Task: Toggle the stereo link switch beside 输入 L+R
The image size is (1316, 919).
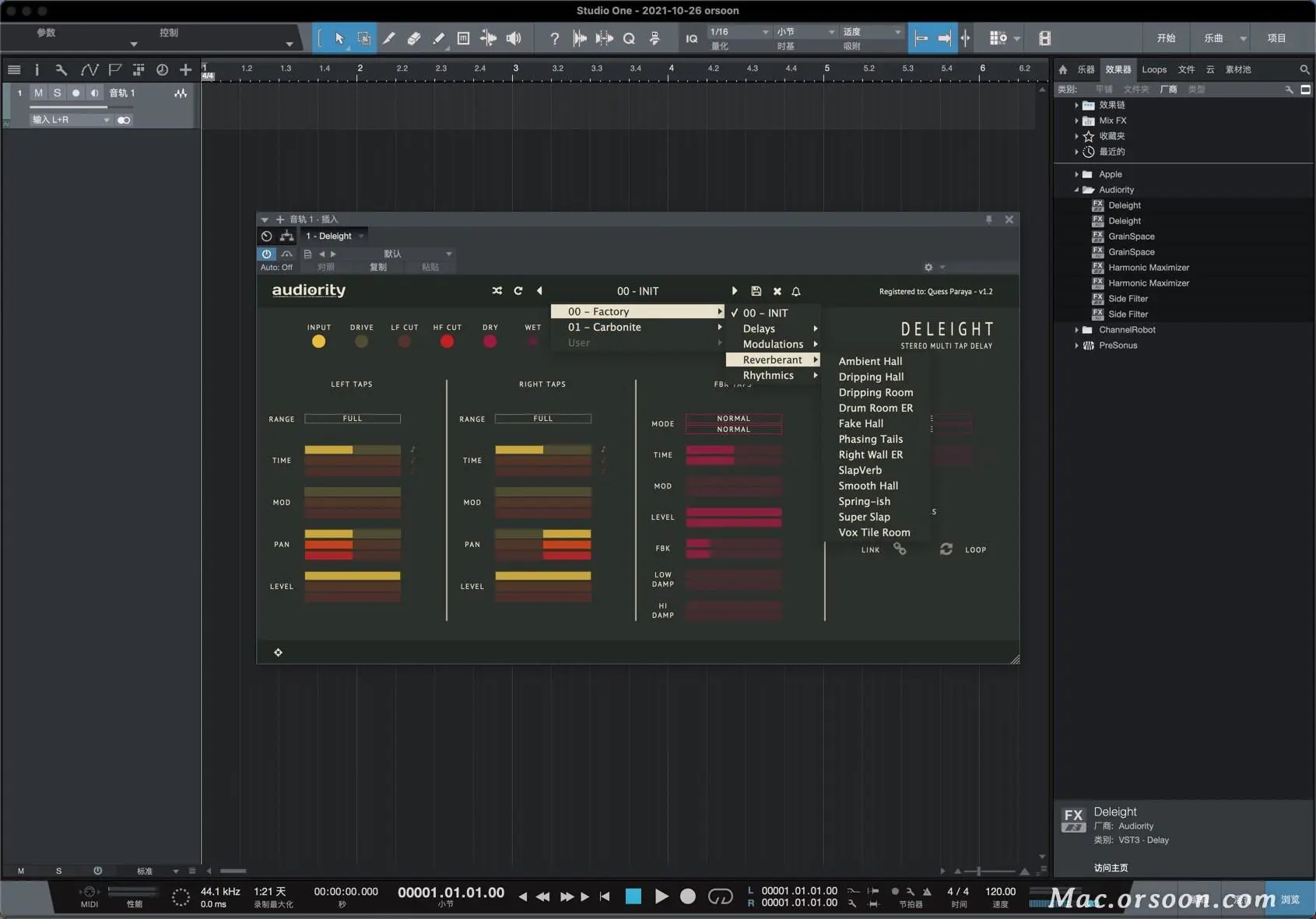Action: click(124, 120)
